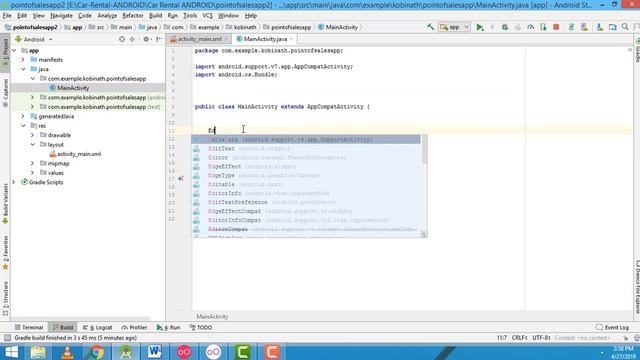Open the TODO tool window
This screenshot has width=640, height=360.
pos(201,327)
